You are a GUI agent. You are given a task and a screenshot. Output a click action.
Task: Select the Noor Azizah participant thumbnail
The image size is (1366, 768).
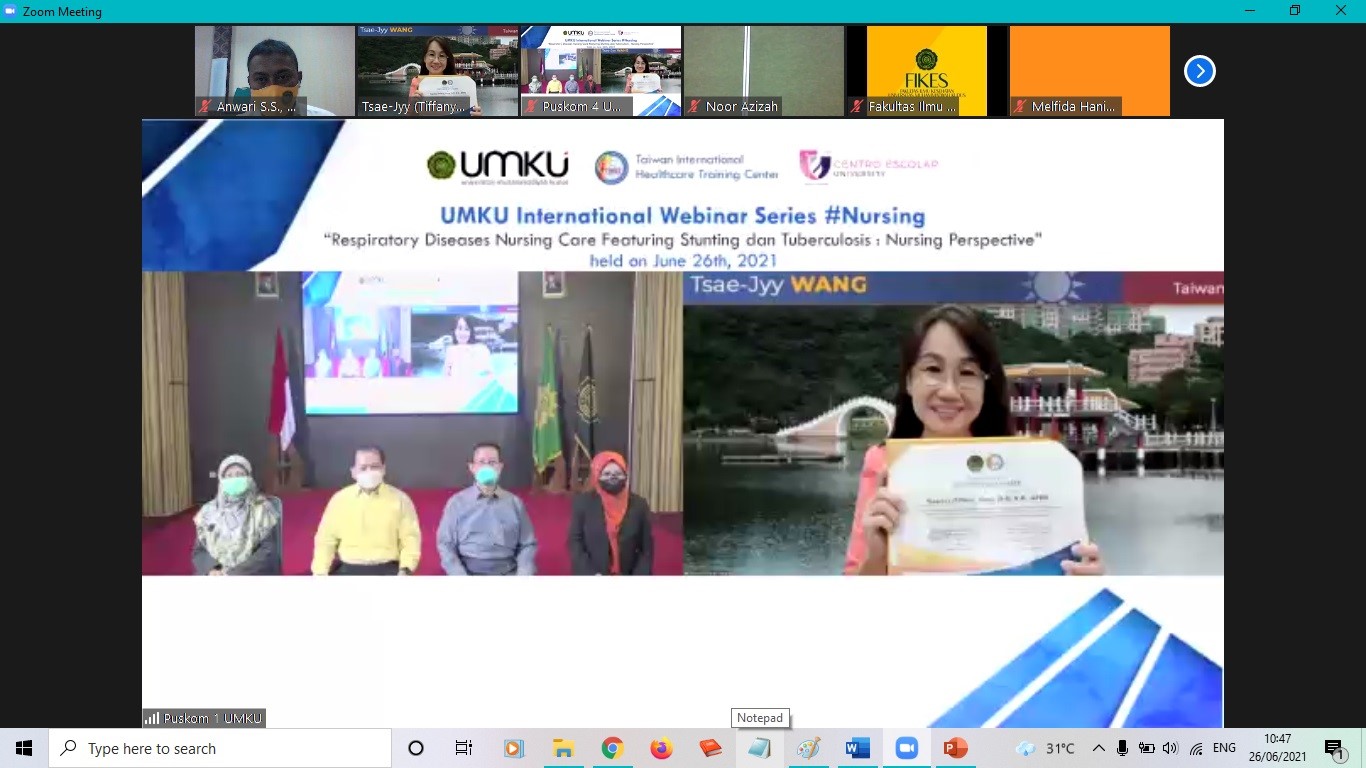pyautogui.click(x=764, y=71)
